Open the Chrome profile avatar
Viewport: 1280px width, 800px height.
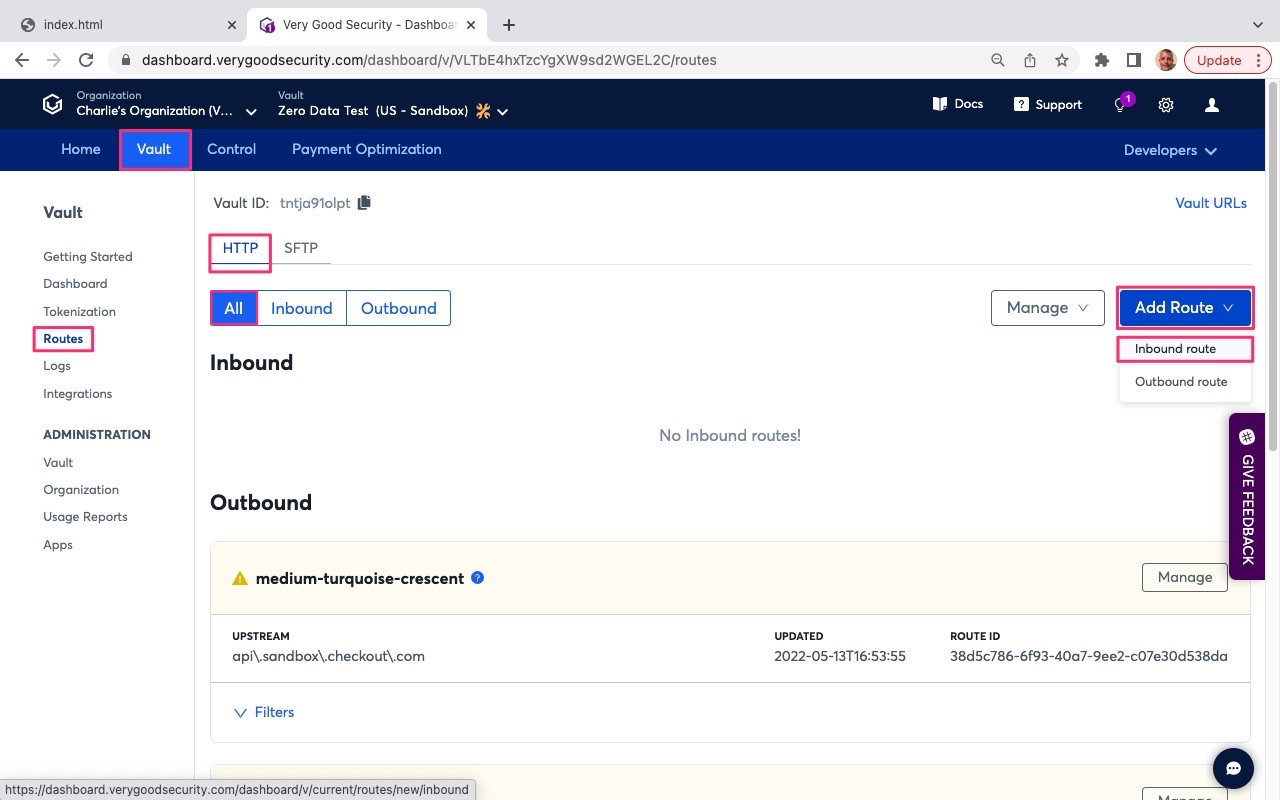[1166, 60]
